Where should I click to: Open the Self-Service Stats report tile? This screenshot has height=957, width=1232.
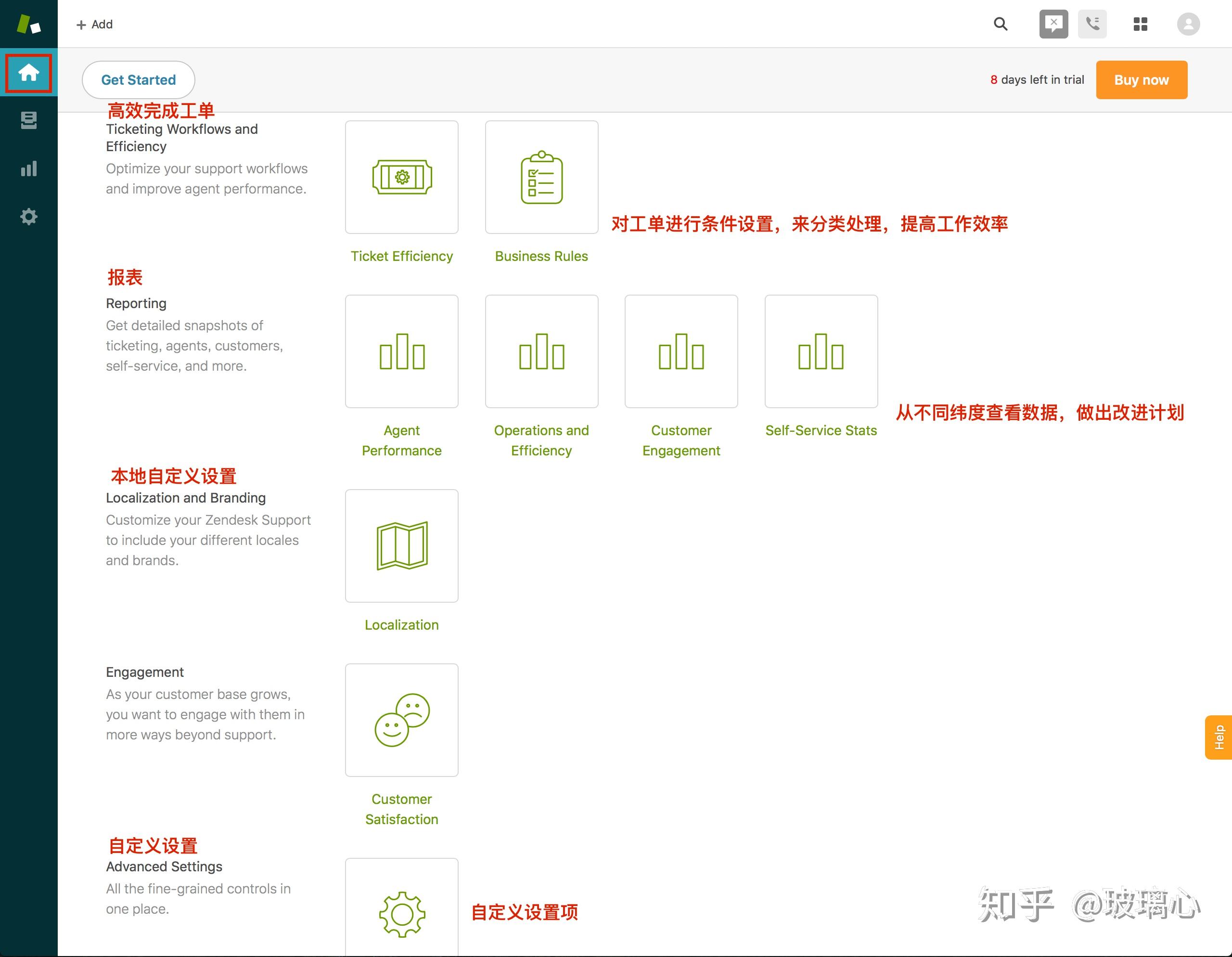(x=821, y=351)
